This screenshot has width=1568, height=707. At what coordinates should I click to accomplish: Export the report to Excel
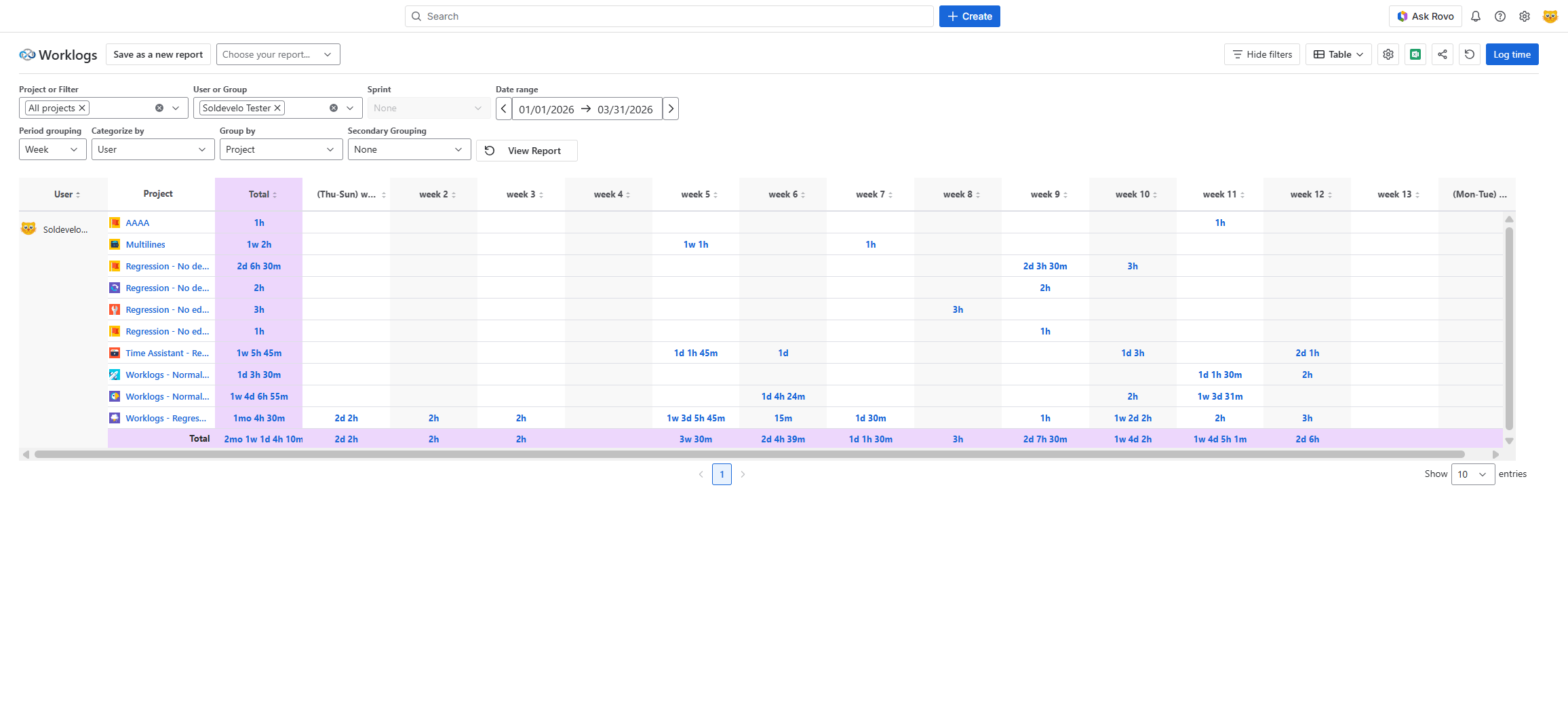tap(1415, 54)
